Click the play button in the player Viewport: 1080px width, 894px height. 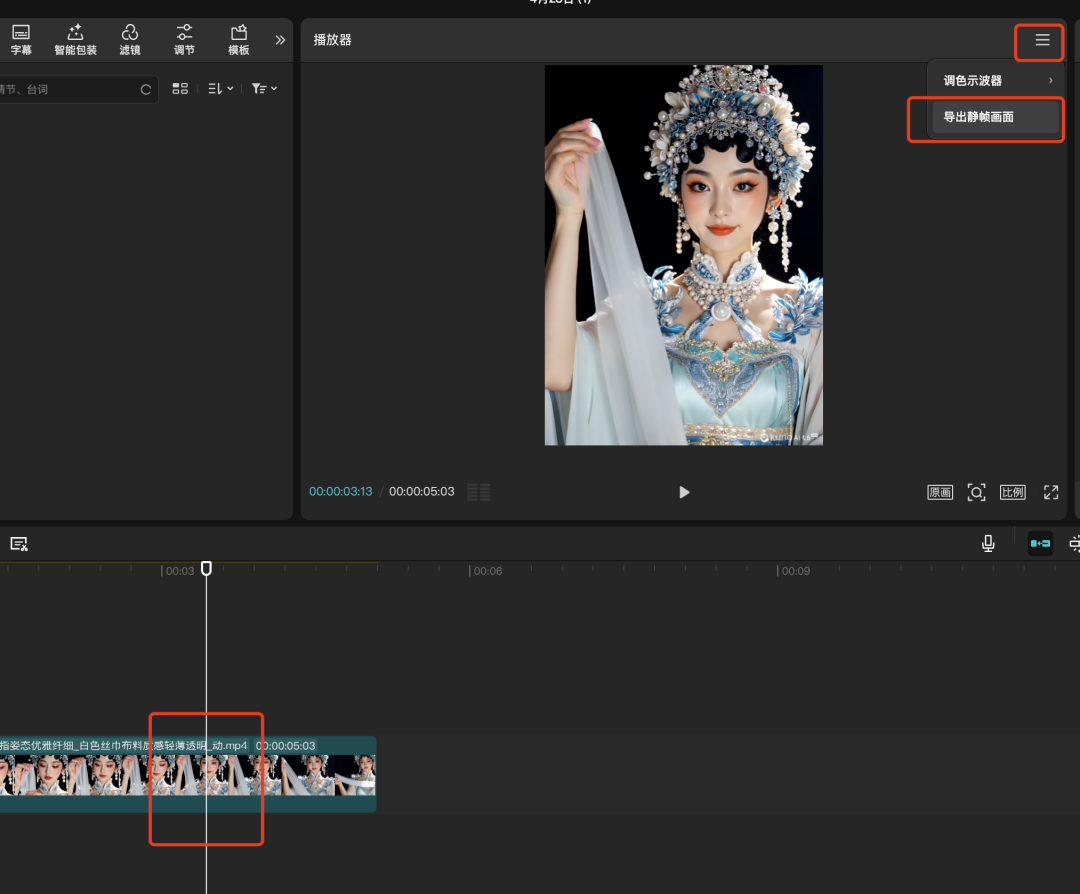tap(684, 492)
